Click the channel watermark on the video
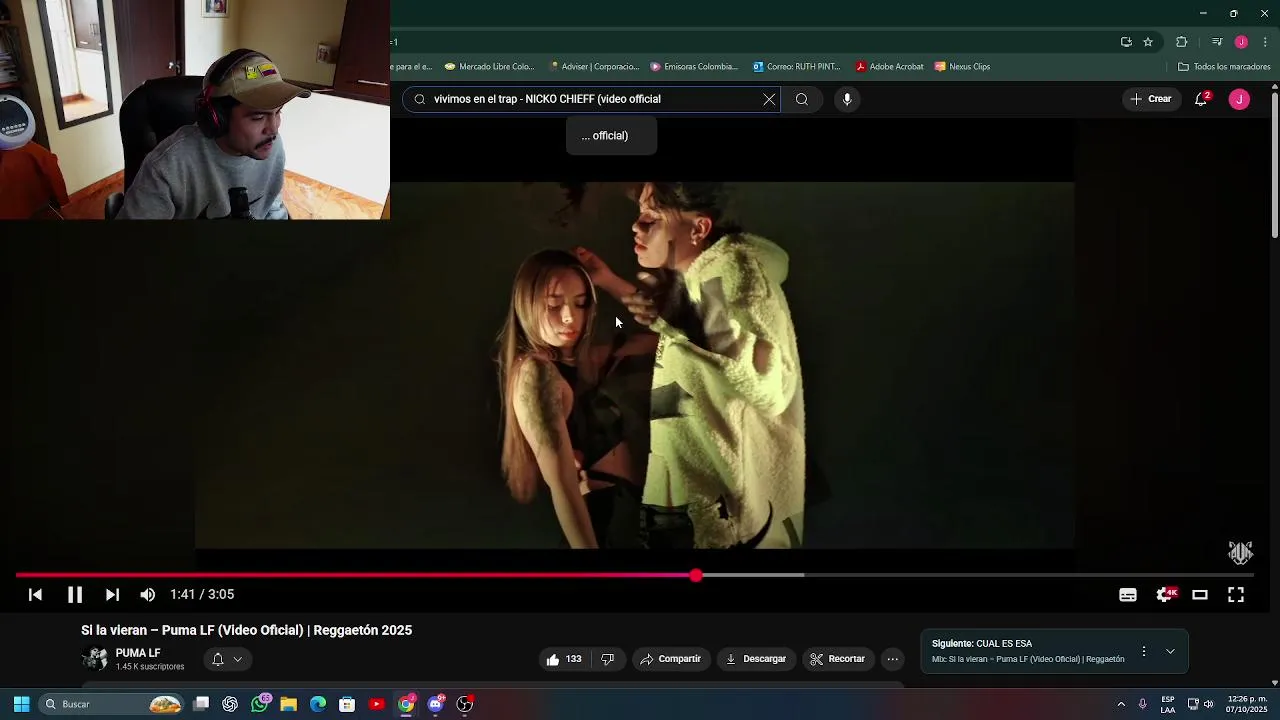The image size is (1280, 720). (1240, 553)
